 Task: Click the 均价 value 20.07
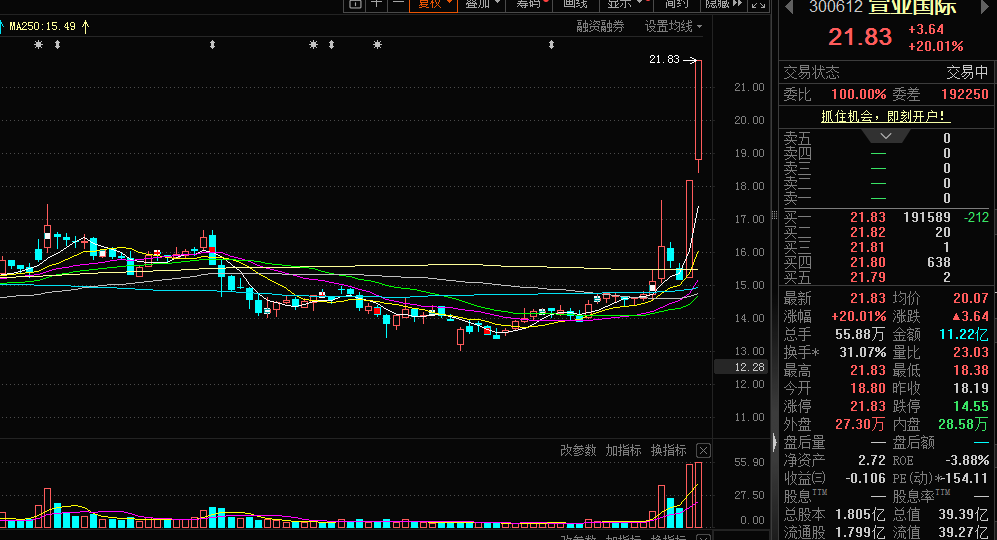point(970,298)
